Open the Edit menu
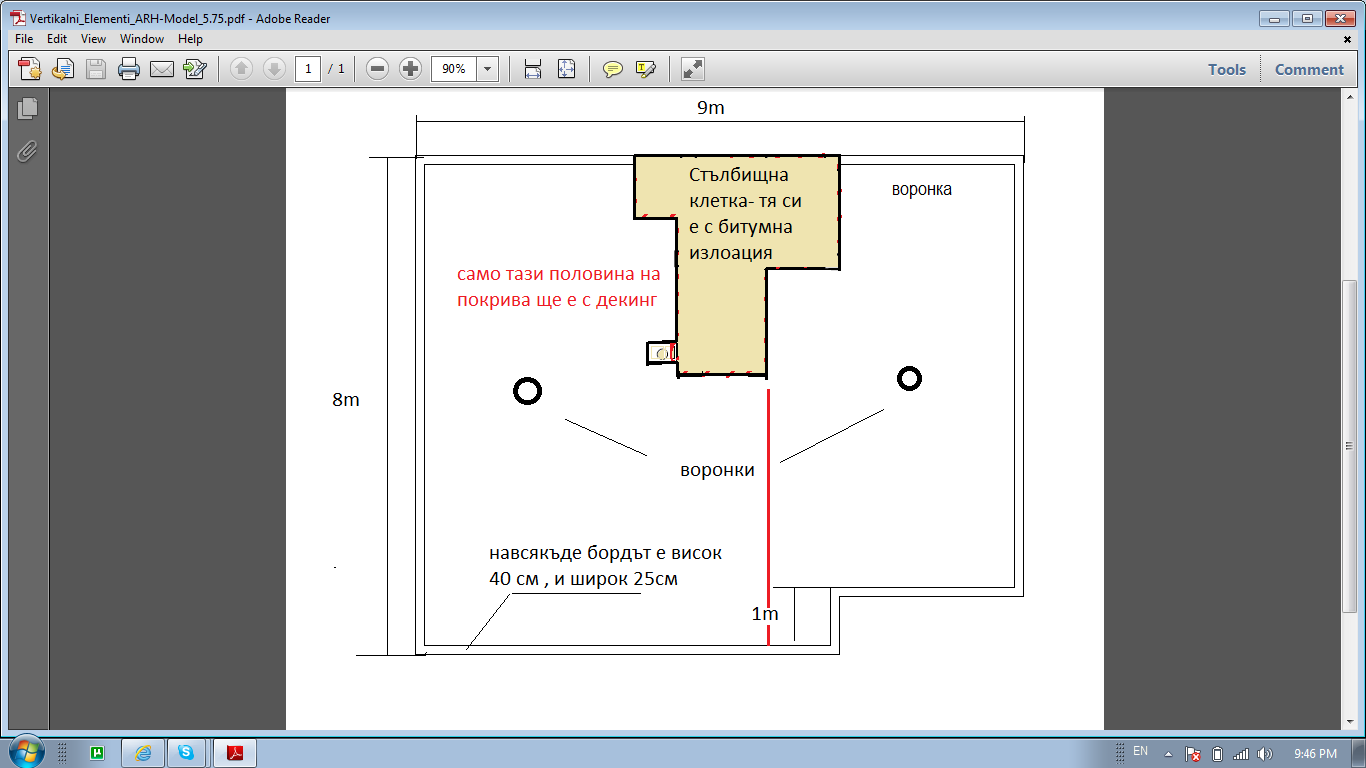 57,39
